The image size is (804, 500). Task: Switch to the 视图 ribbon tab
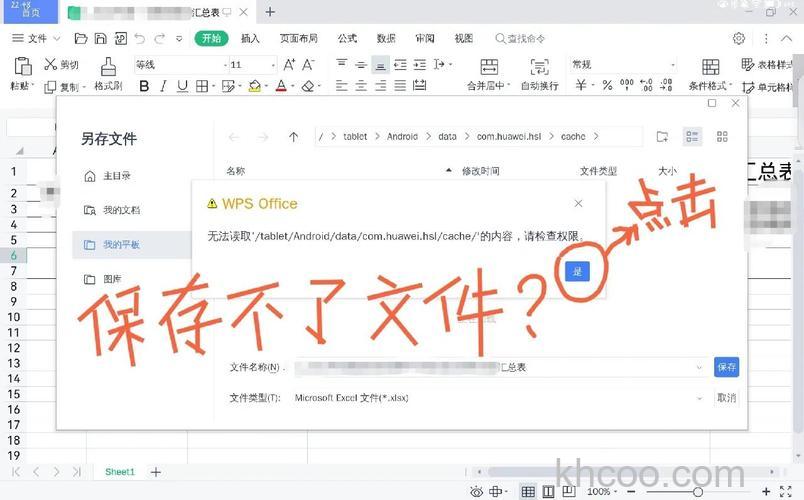tap(464, 38)
